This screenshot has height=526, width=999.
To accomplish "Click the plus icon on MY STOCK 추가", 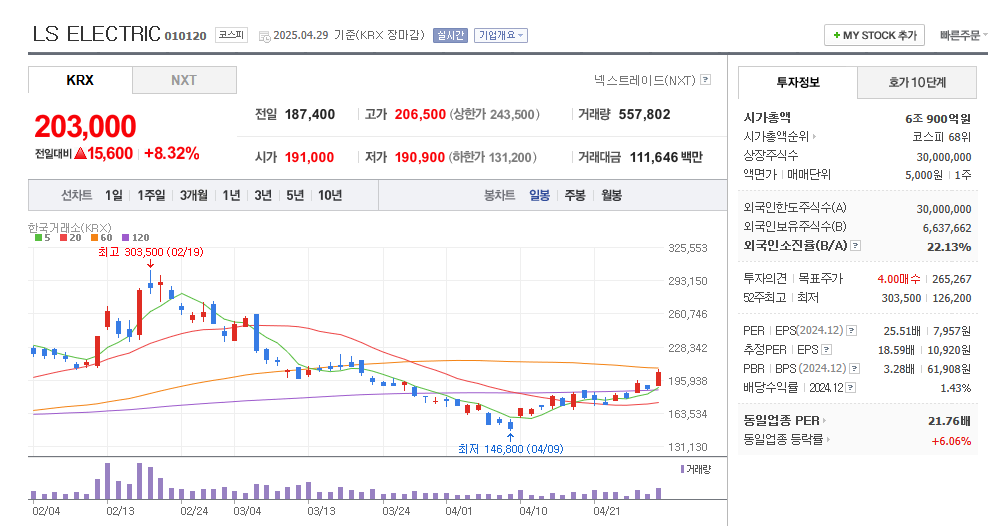I will pyautogui.click(x=837, y=36).
